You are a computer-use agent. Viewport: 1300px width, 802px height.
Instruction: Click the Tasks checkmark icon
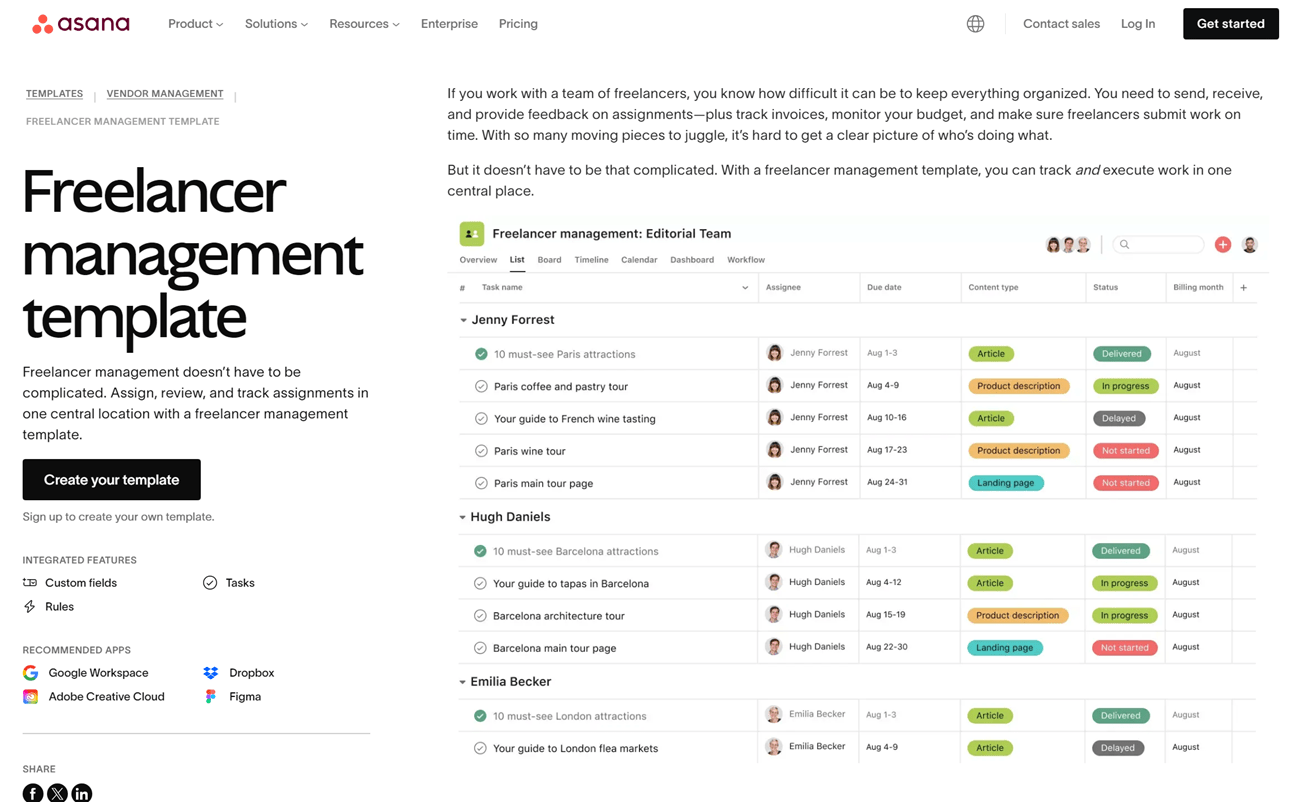(210, 583)
